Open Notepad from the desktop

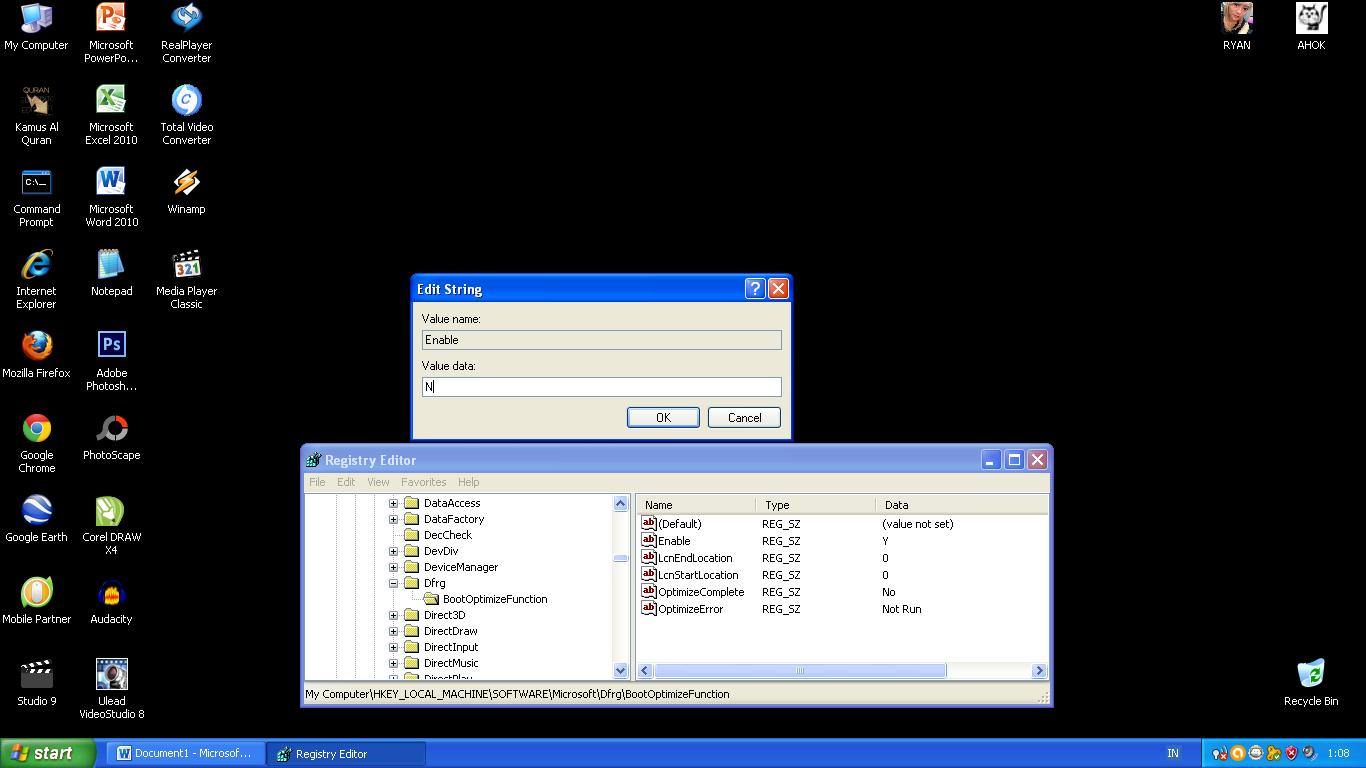(111, 267)
